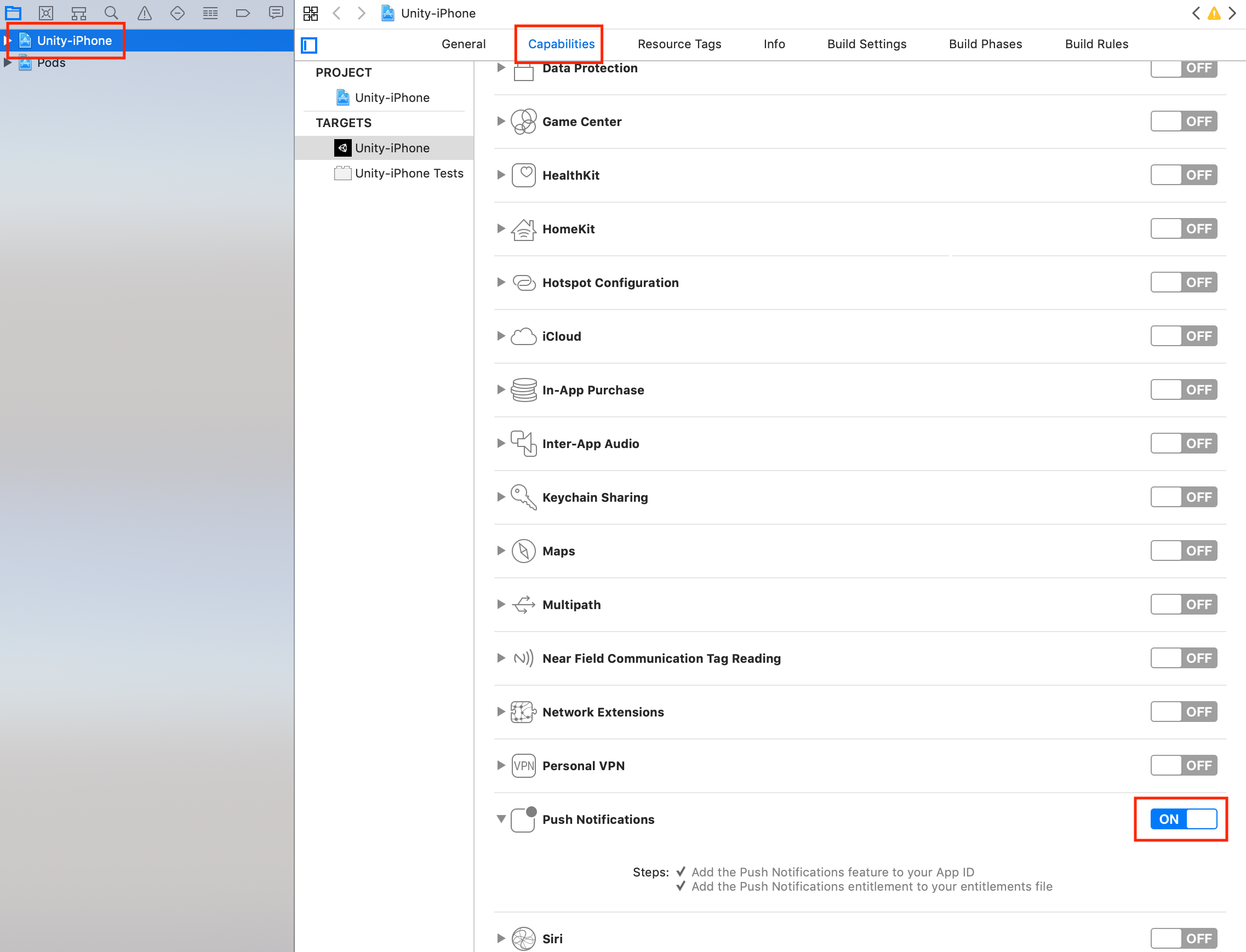Expand the Keychain Sharing section

pos(501,497)
